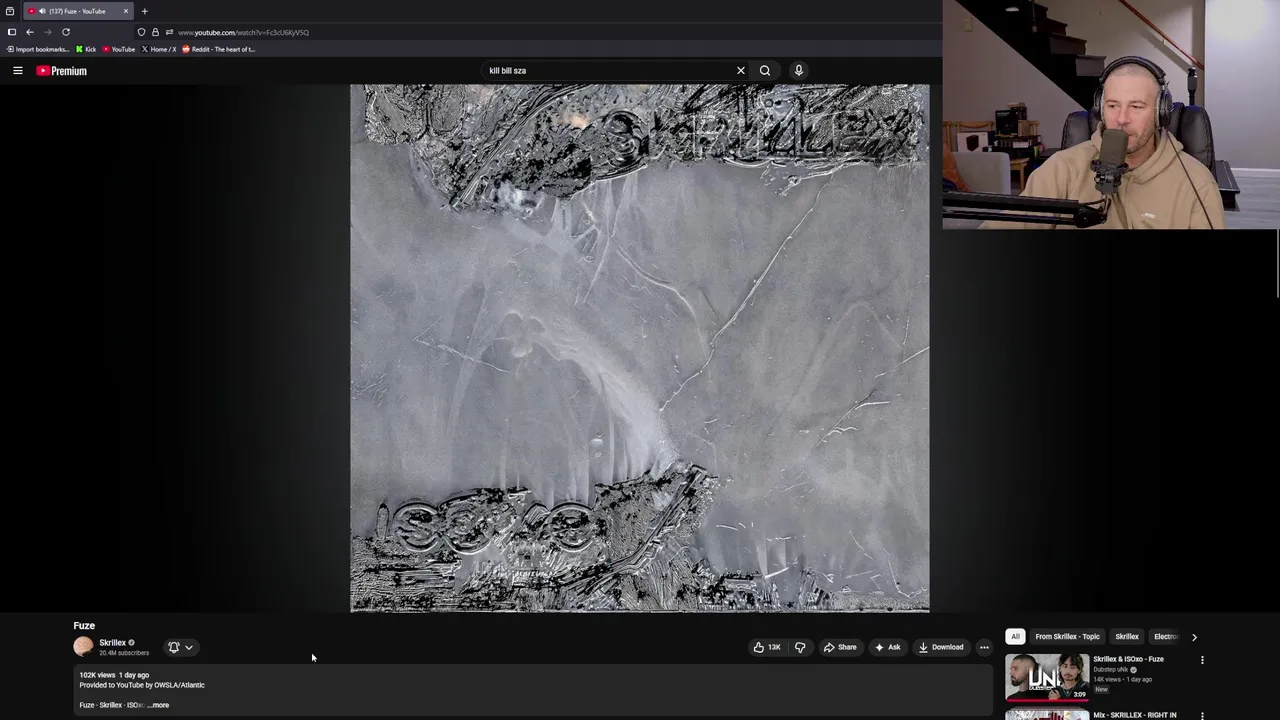Select the 'Electronic' filter chip
Screen dimensions: 1280x720
pos(1165,636)
